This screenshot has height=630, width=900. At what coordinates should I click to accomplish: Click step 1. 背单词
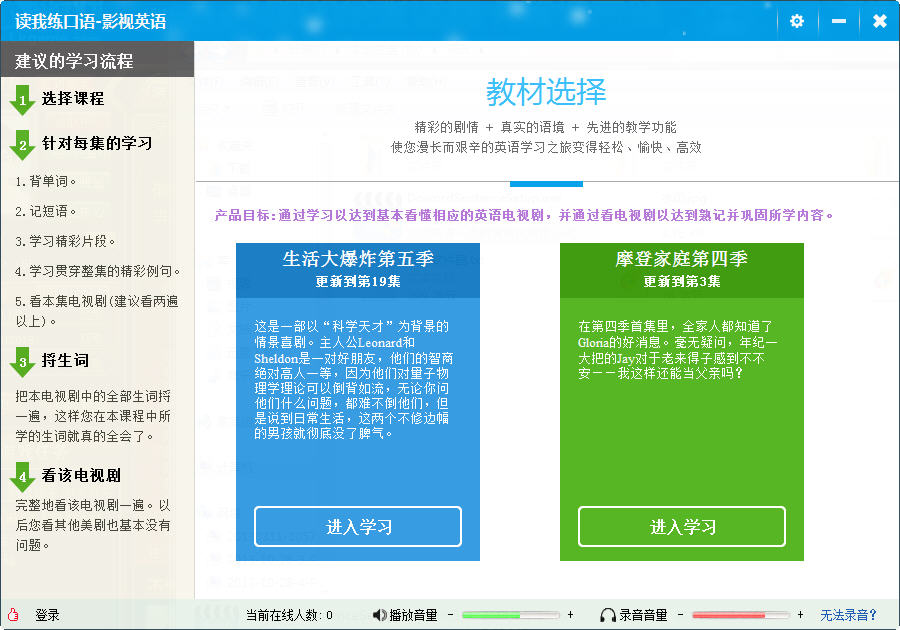45,181
